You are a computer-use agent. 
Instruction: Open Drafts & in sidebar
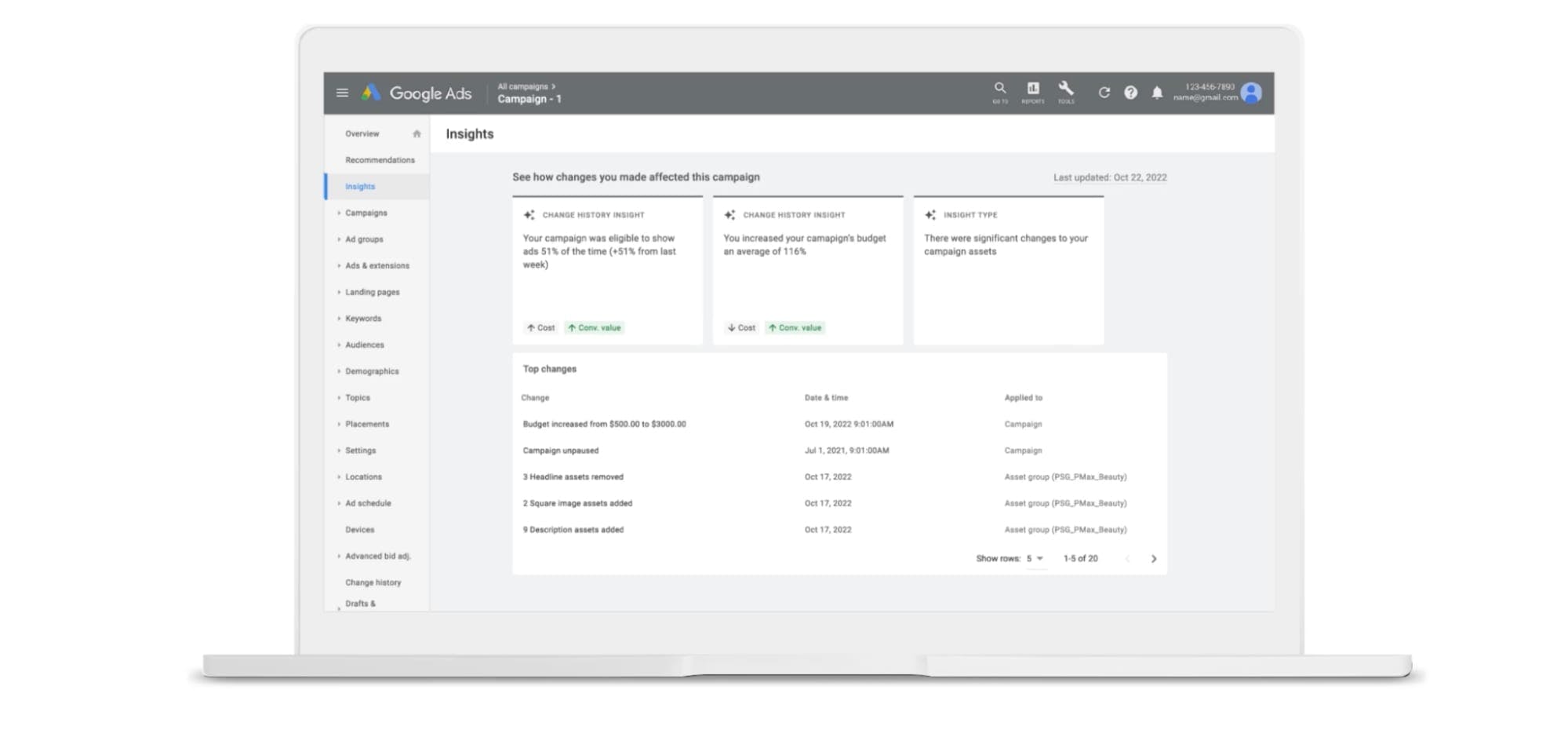point(361,604)
